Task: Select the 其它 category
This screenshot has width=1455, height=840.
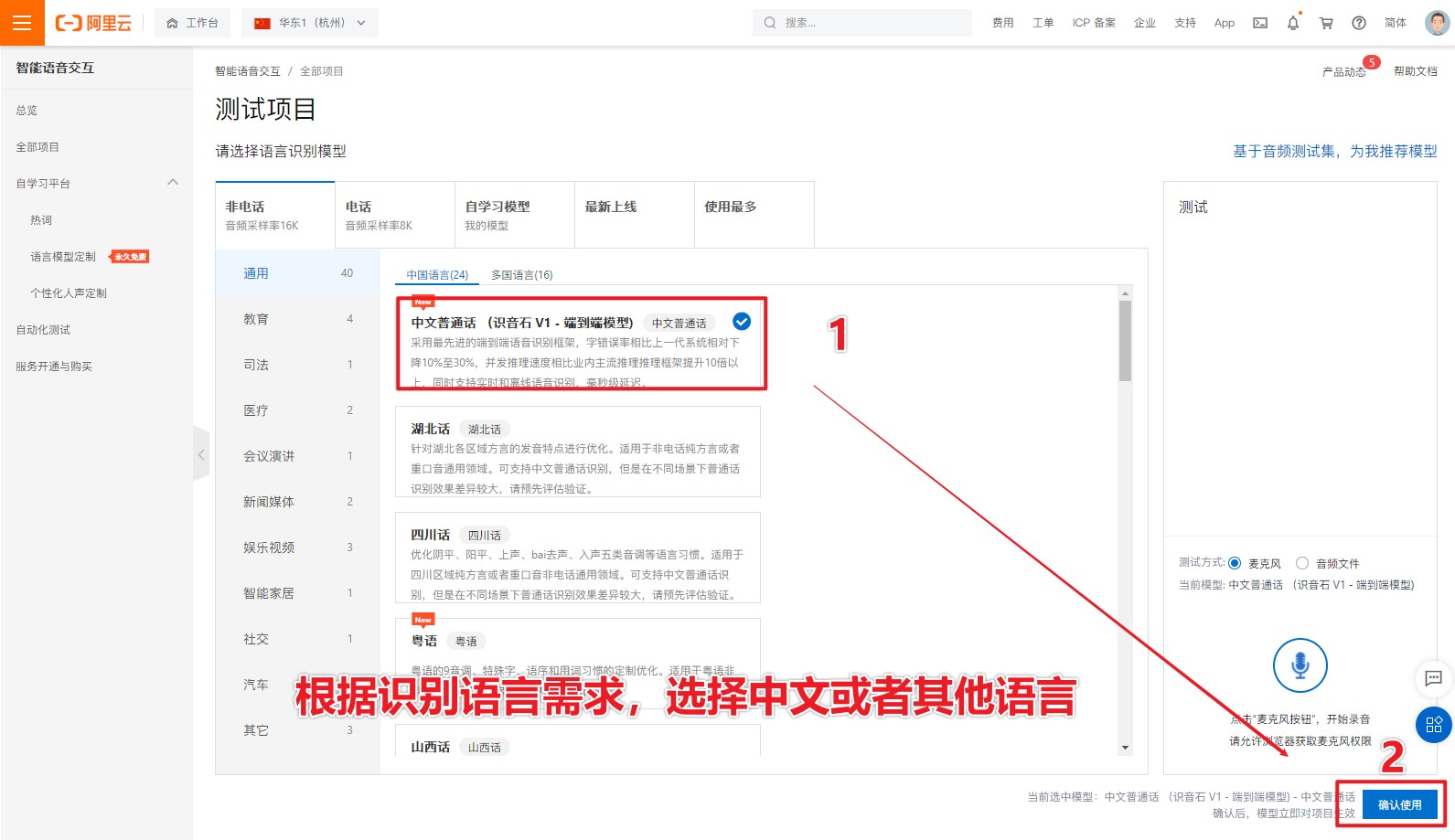Action: pos(298,730)
